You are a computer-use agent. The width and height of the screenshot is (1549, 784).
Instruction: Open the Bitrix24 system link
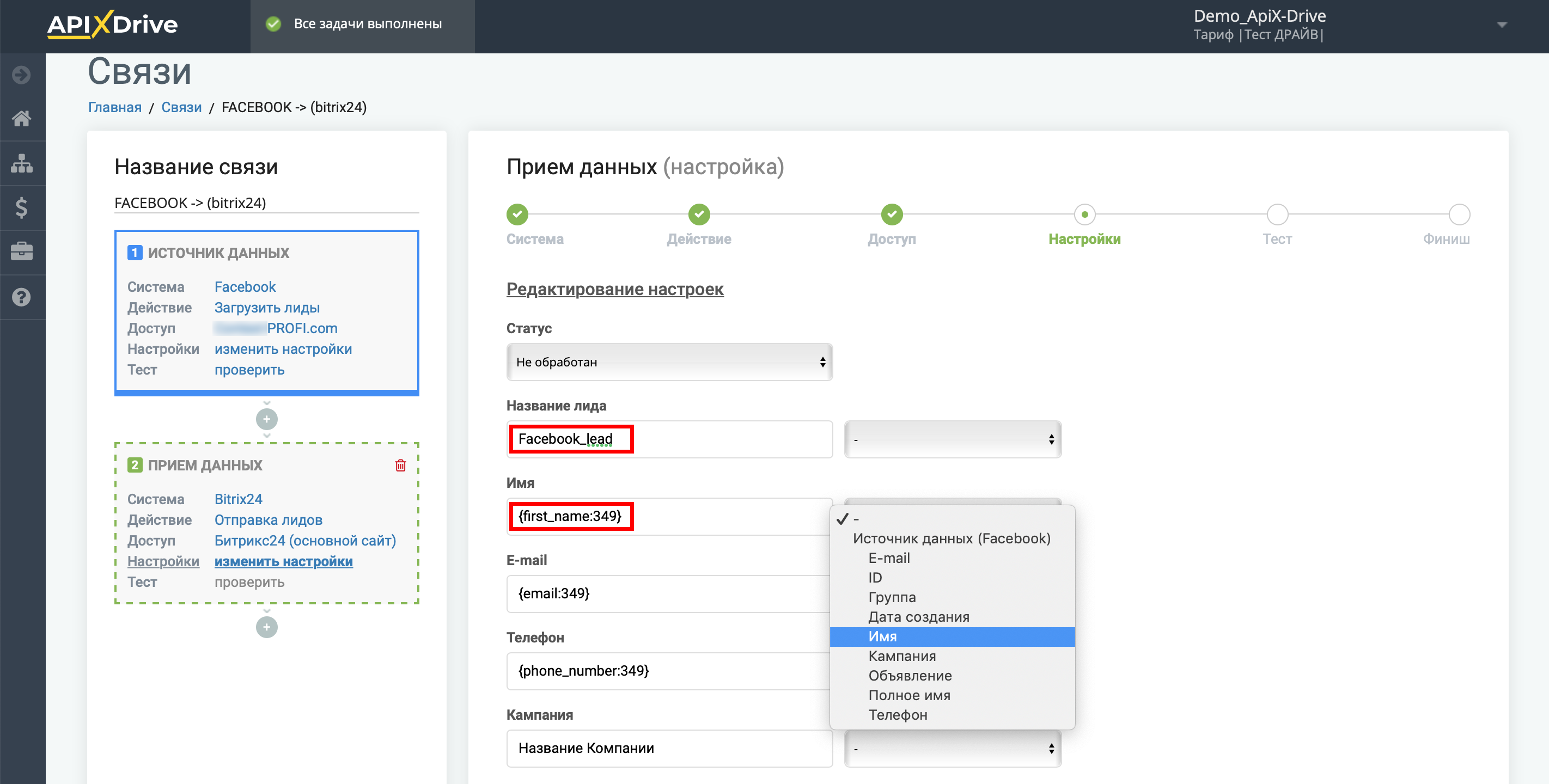pyautogui.click(x=238, y=499)
